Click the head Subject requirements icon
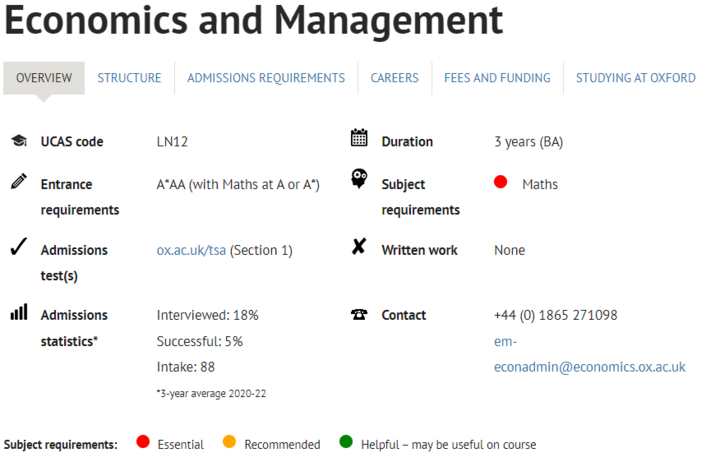Viewport: 720px width, 462px height. pyautogui.click(x=359, y=179)
